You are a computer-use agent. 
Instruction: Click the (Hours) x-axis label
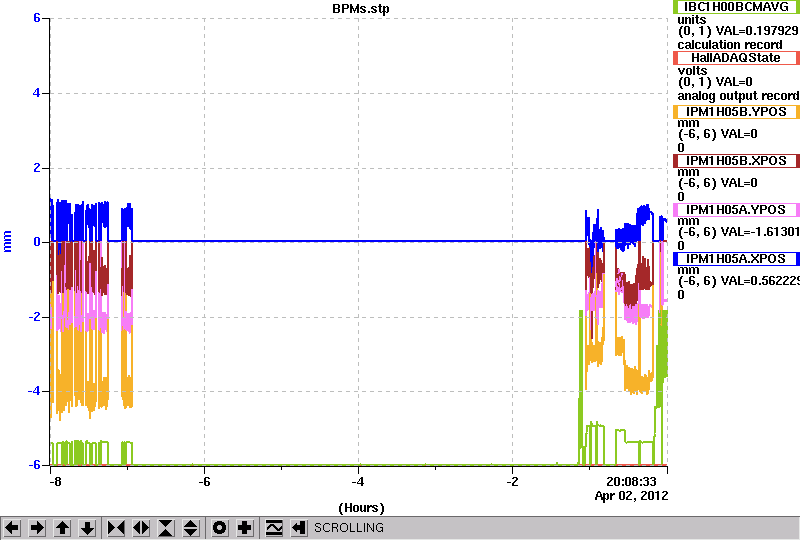point(361,508)
